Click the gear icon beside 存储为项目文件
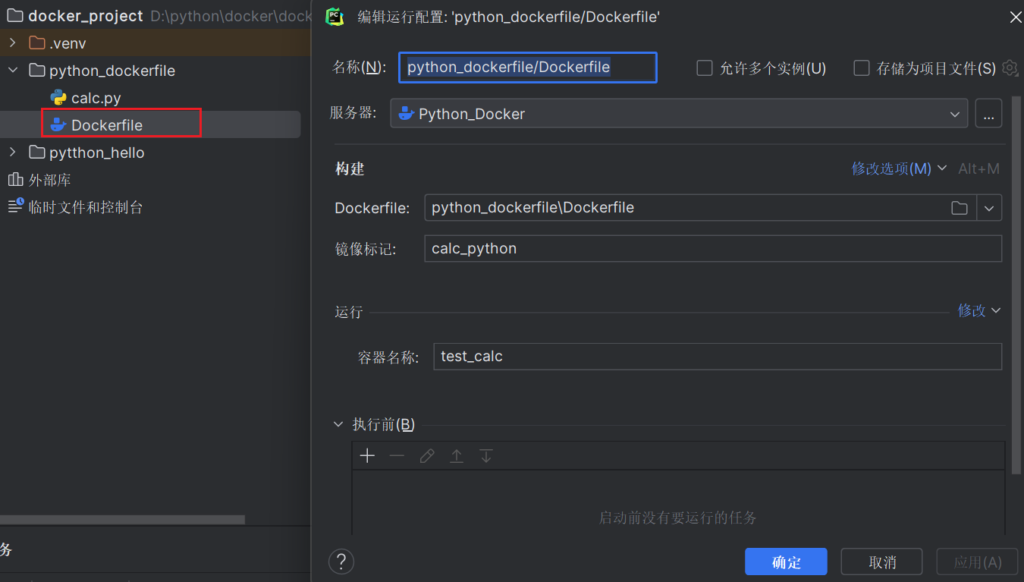The width and height of the screenshot is (1024, 582). (1010, 68)
